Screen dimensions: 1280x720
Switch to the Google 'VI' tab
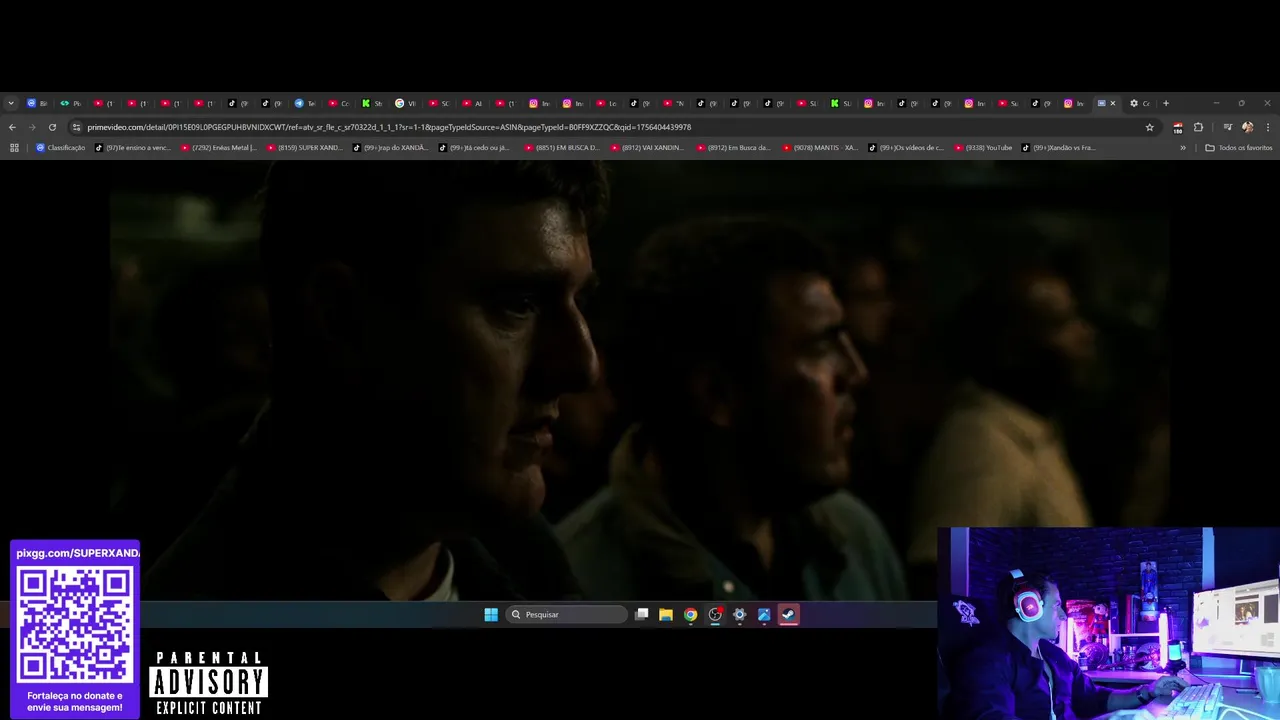(405, 103)
